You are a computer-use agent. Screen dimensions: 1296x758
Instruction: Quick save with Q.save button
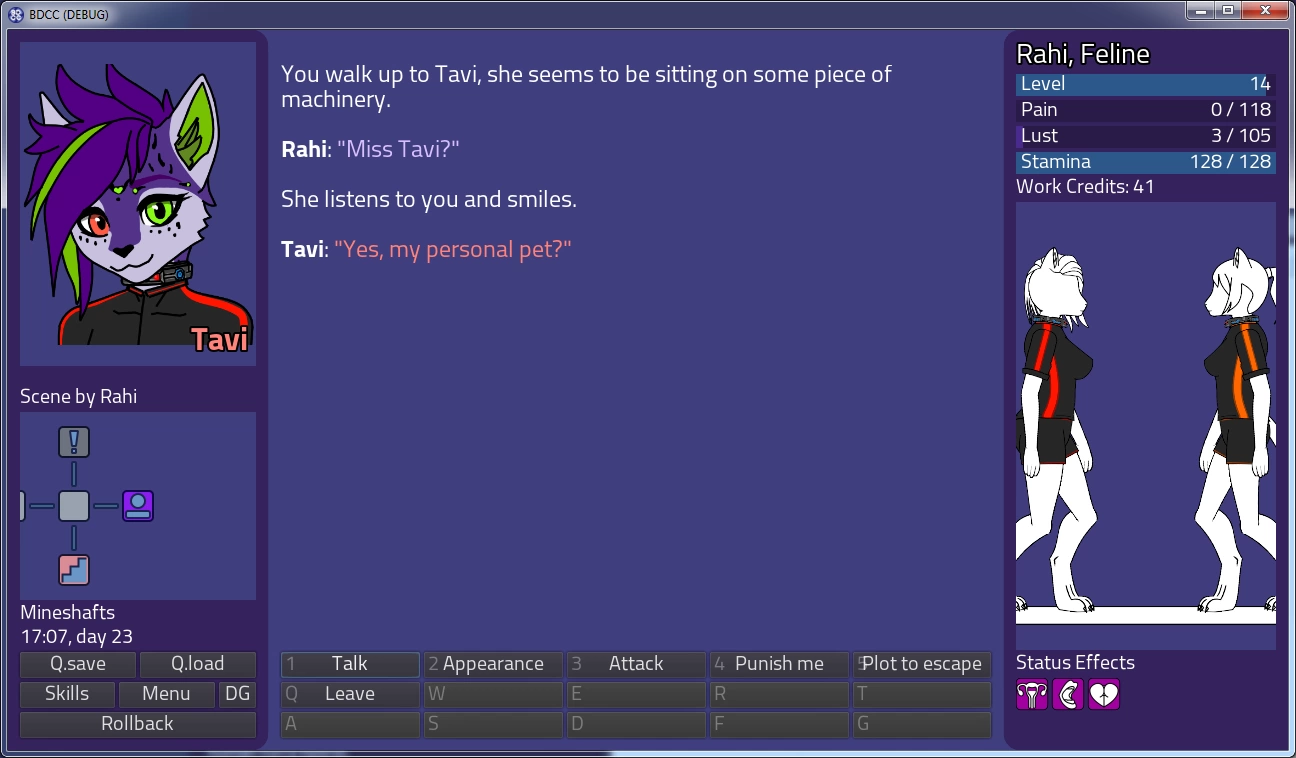(78, 664)
